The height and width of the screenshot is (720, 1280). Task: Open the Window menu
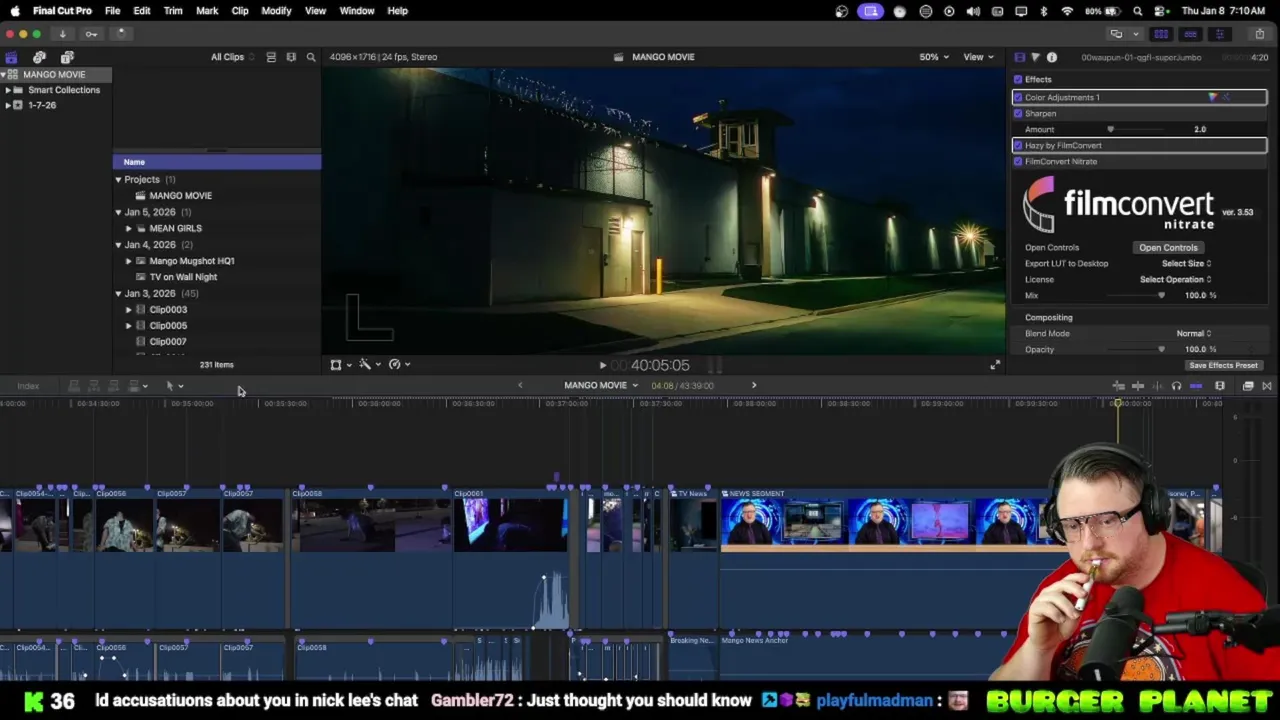click(356, 11)
